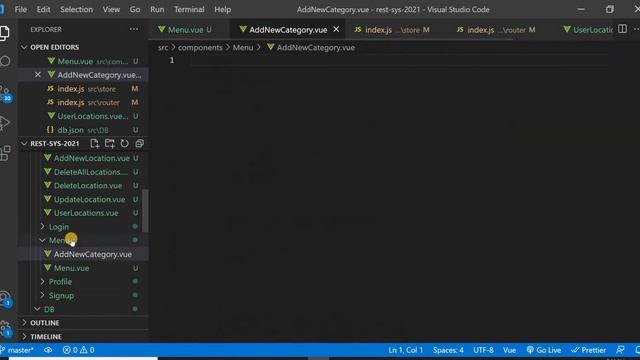This screenshot has width=640, height=360.
Task: Click the synchronize changes cloud icon
Action: tap(48, 350)
